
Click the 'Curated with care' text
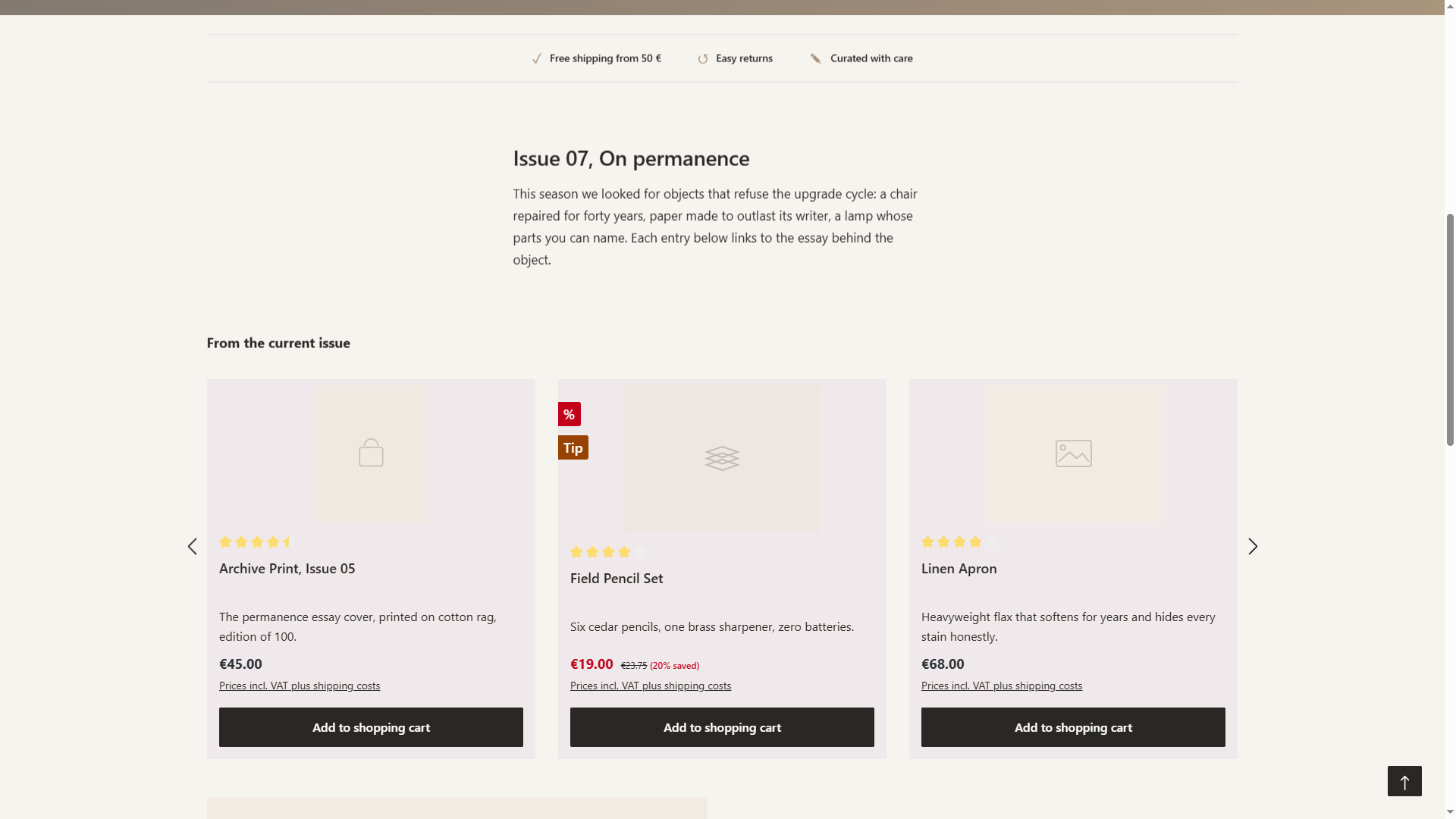pos(871,58)
